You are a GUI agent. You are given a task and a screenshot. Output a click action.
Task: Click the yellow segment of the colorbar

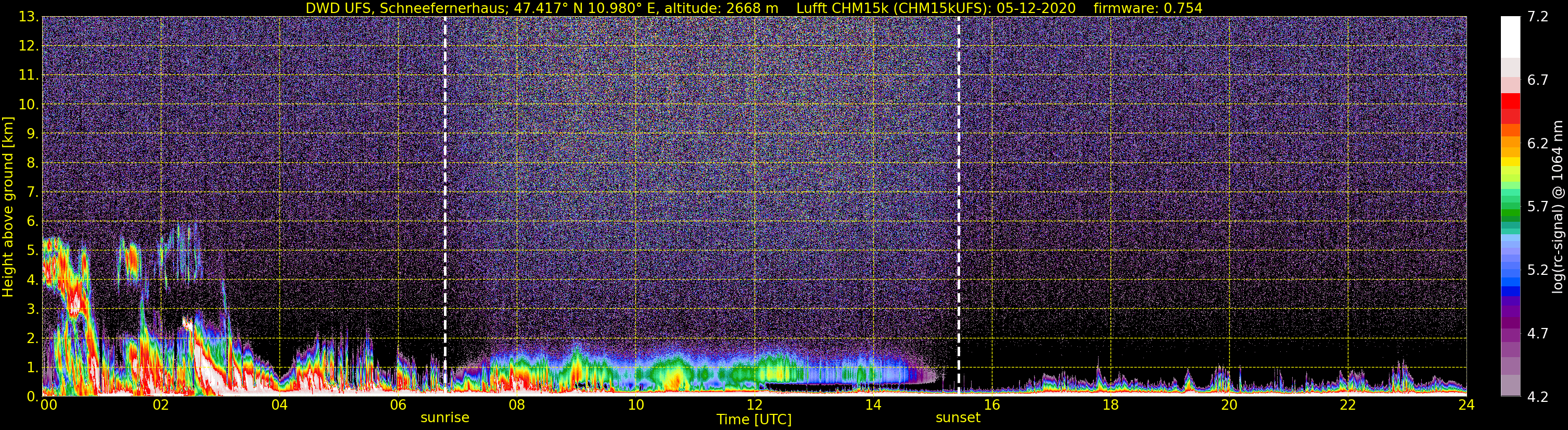[x=1510, y=161]
